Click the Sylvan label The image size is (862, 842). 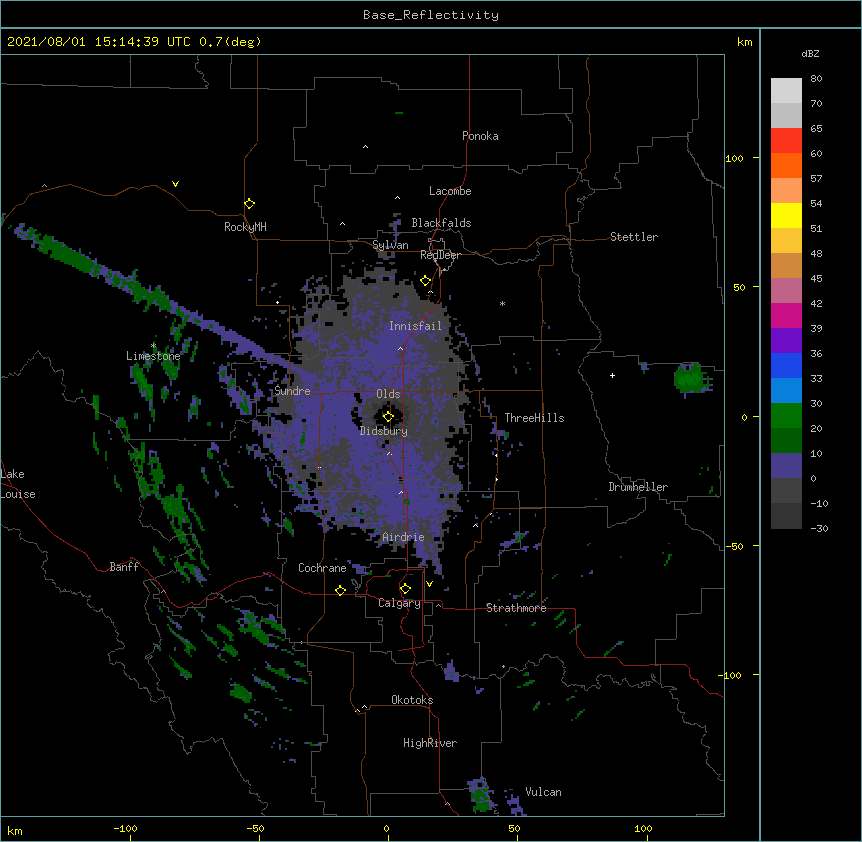click(390, 245)
